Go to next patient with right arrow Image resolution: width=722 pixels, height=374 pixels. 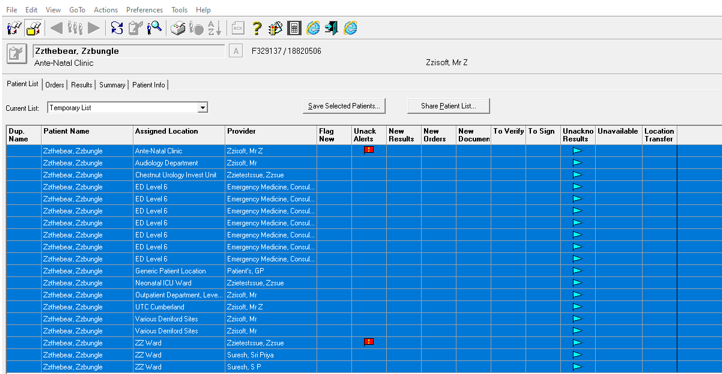tap(93, 29)
